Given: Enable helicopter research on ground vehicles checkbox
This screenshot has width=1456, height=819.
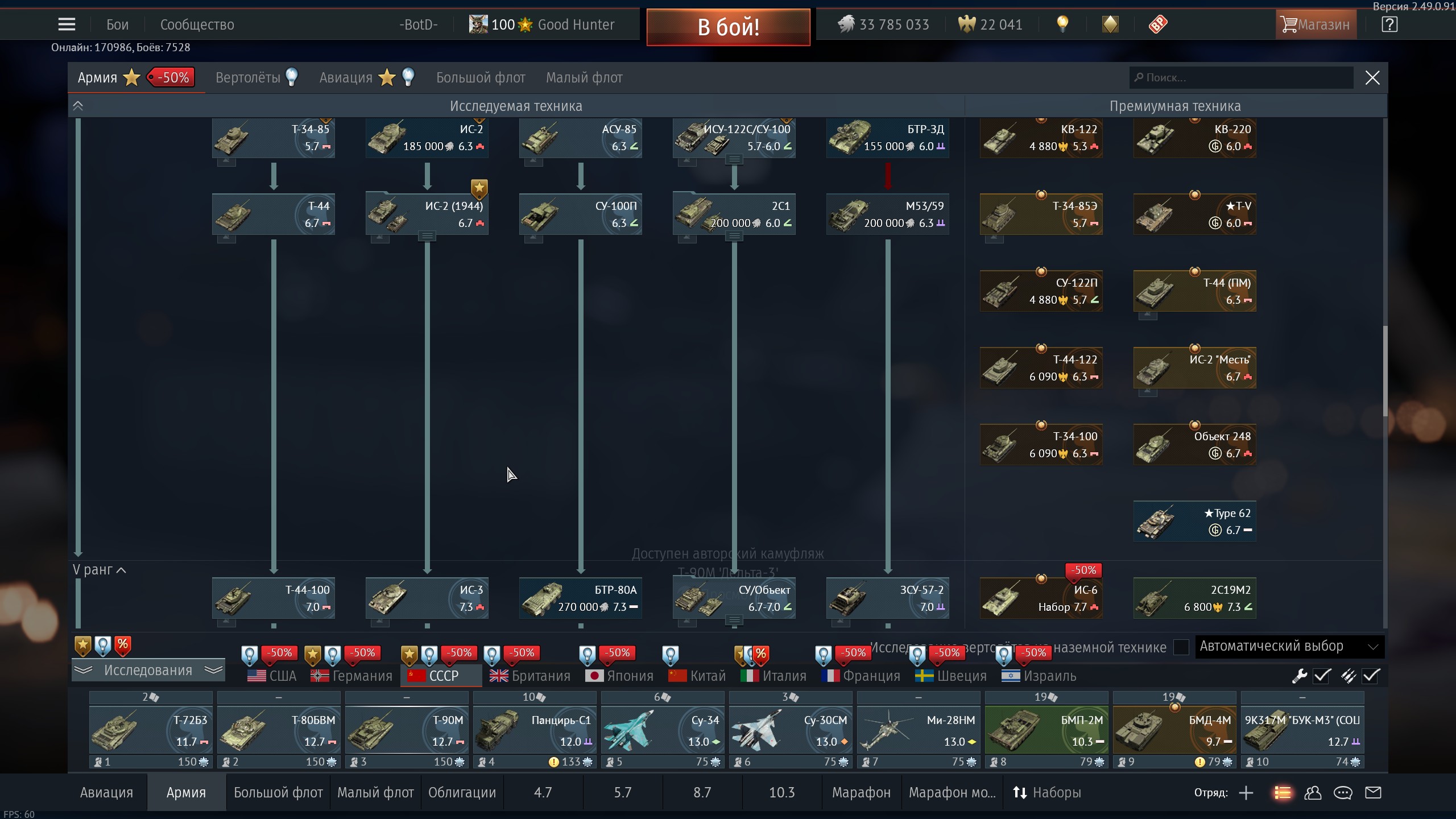Looking at the screenshot, I should point(1181,647).
